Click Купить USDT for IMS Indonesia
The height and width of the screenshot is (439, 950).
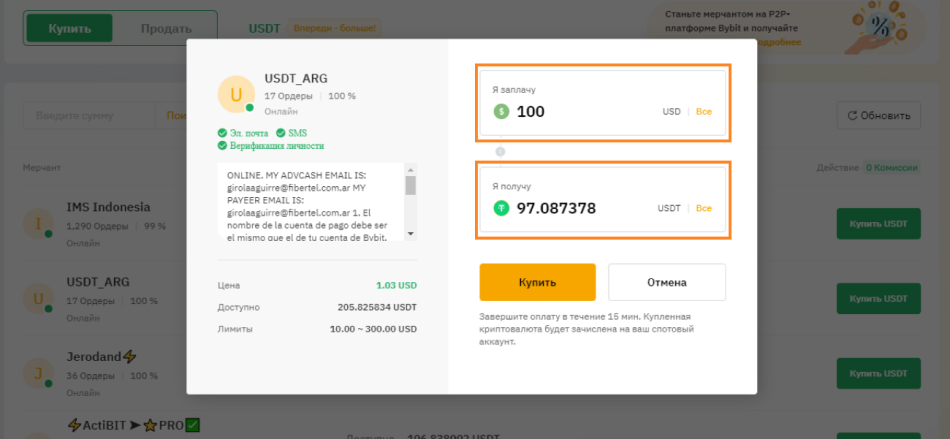point(878,225)
